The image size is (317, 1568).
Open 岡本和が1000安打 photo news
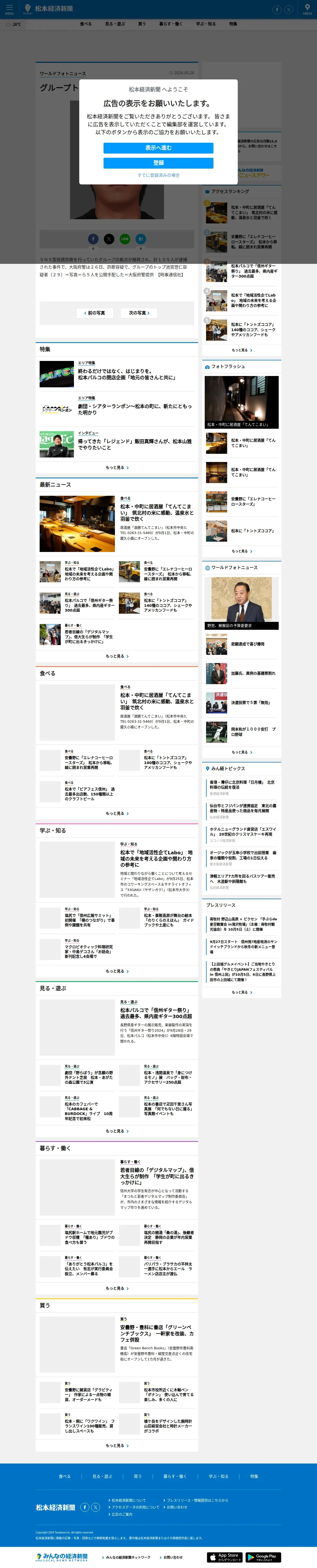coord(254,732)
